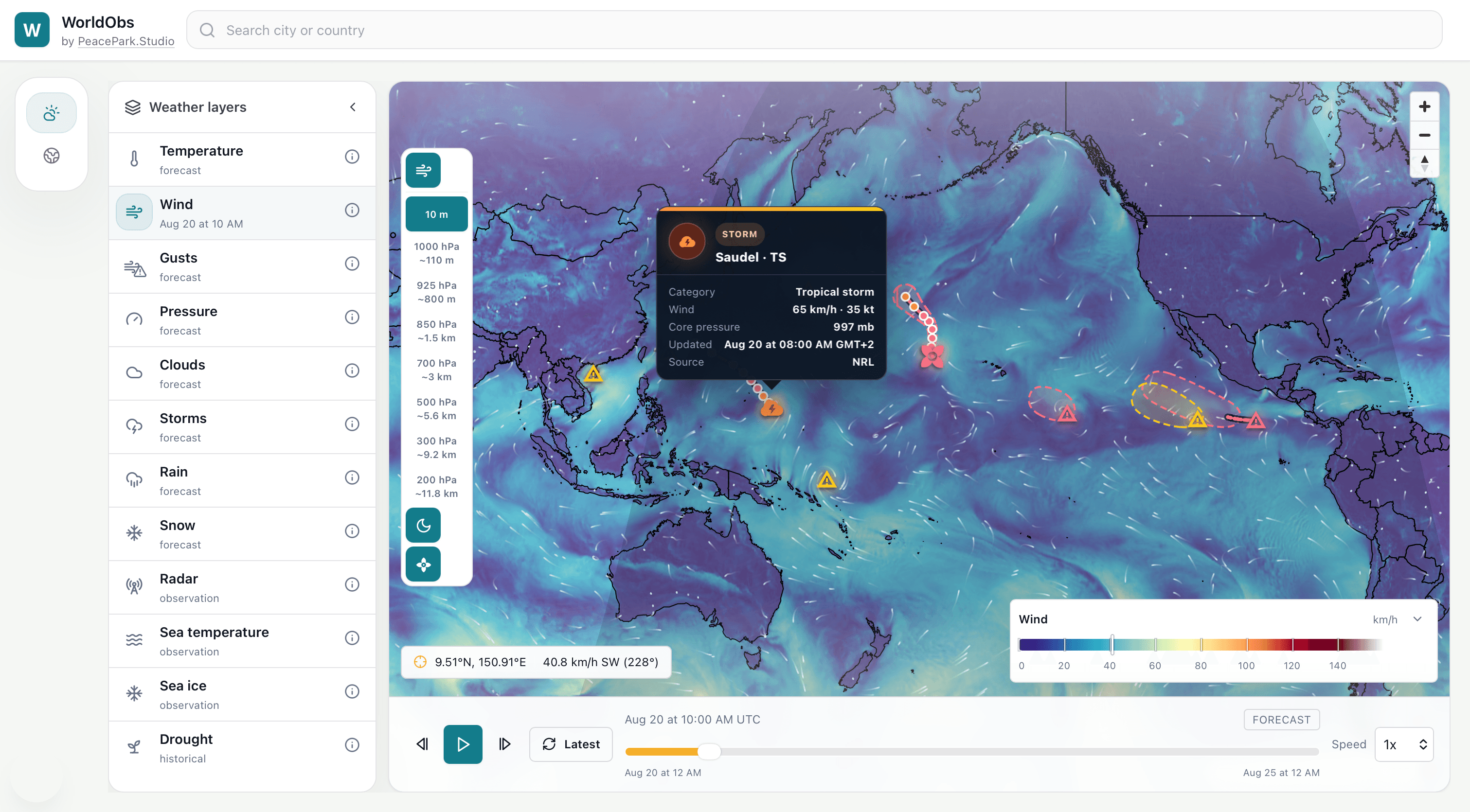Open the Speed 1x dropdown
1470x812 pixels.
click(x=1404, y=745)
